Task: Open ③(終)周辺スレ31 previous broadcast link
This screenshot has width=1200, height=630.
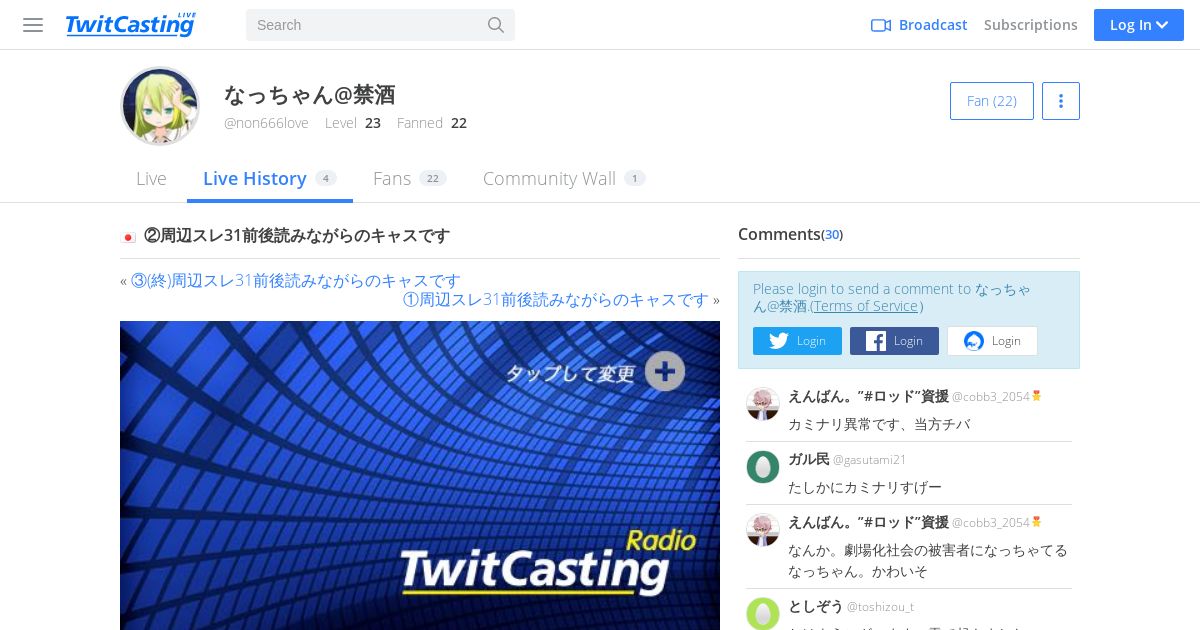Action: [x=296, y=281]
